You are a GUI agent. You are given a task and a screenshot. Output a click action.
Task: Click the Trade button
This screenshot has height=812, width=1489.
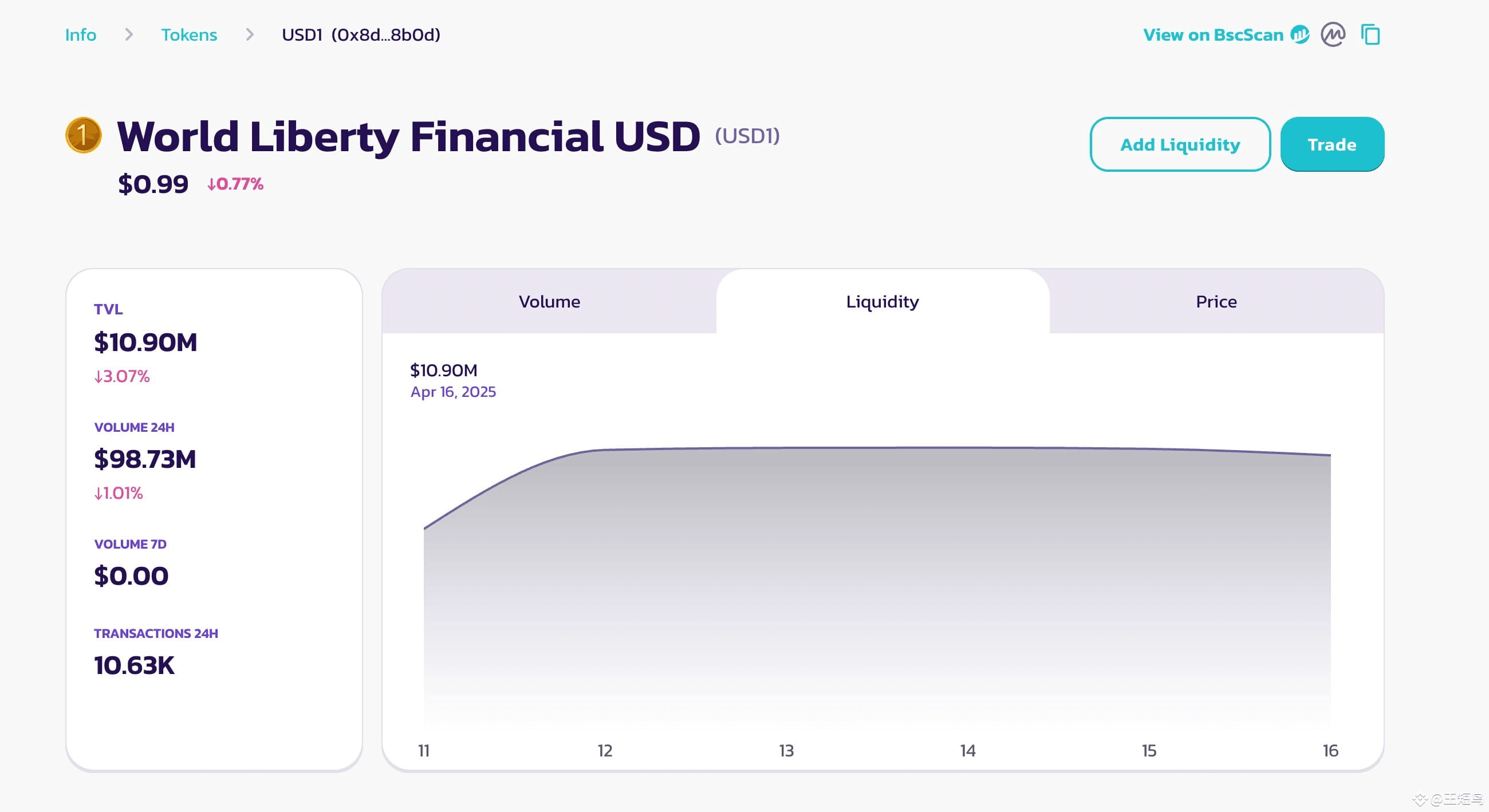tap(1332, 144)
